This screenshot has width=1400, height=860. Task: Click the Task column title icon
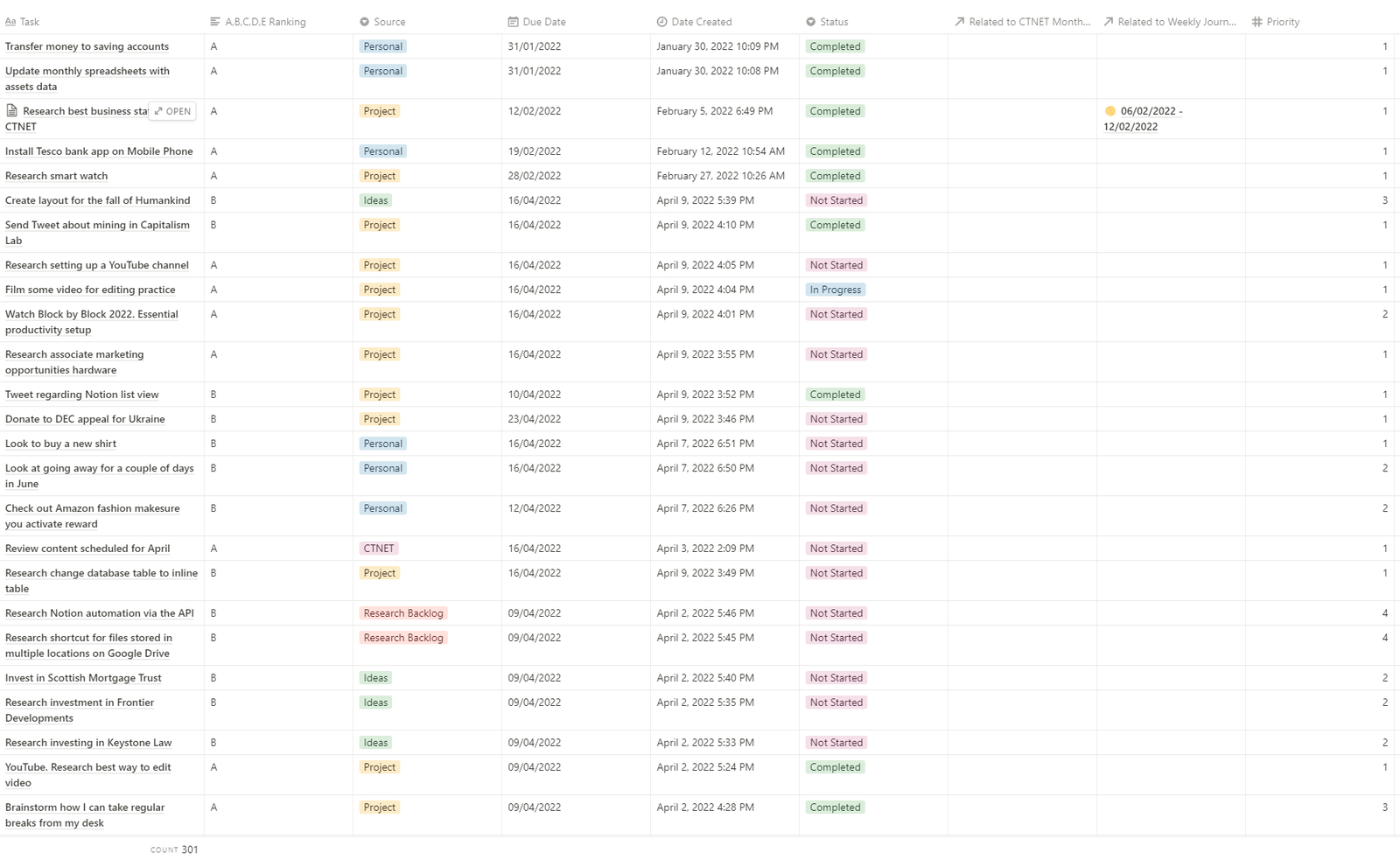tap(10, 22)
